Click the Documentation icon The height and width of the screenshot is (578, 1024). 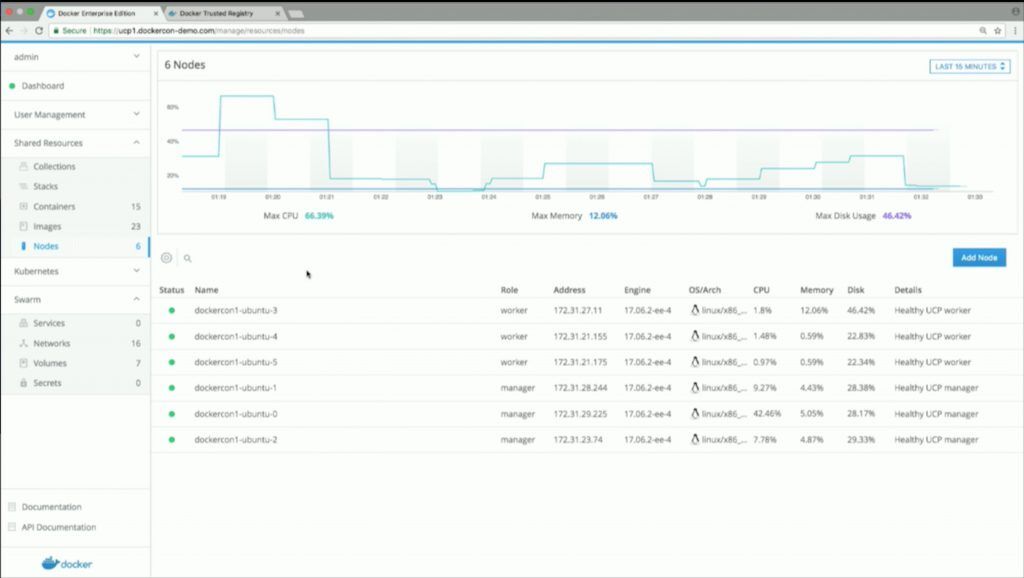click(x=12, y=507)
